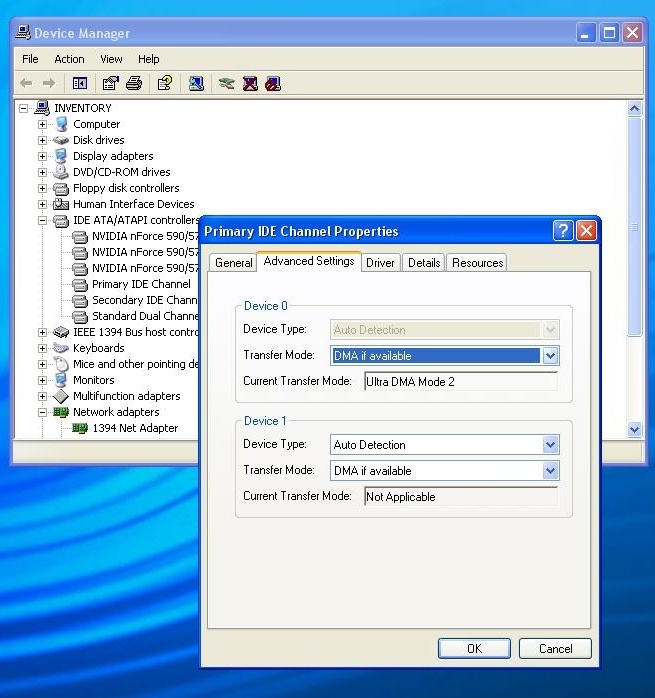Collapse the IDE ATA/ATAPI controllers node
The image size is (655, 698).
(42, 220)
